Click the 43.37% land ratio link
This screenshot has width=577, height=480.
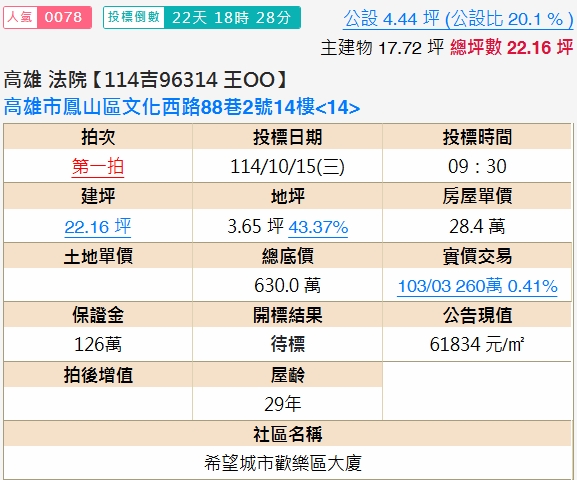(x=318, y=227)
